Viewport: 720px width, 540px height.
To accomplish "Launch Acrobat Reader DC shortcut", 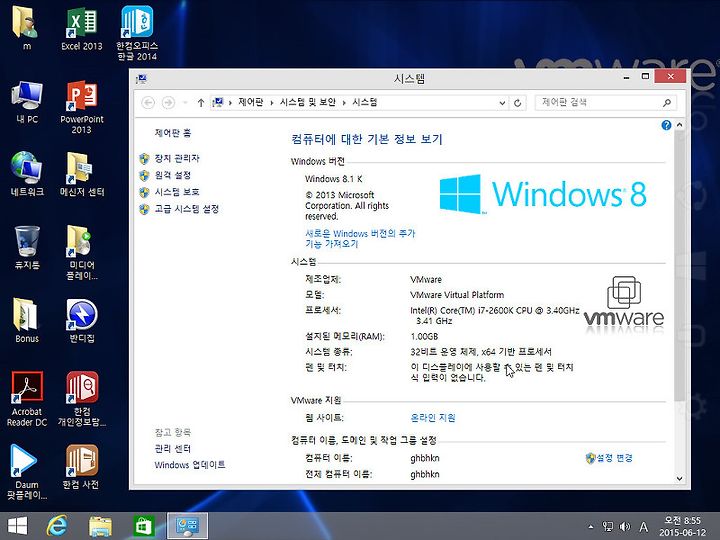I will (27, 399).
